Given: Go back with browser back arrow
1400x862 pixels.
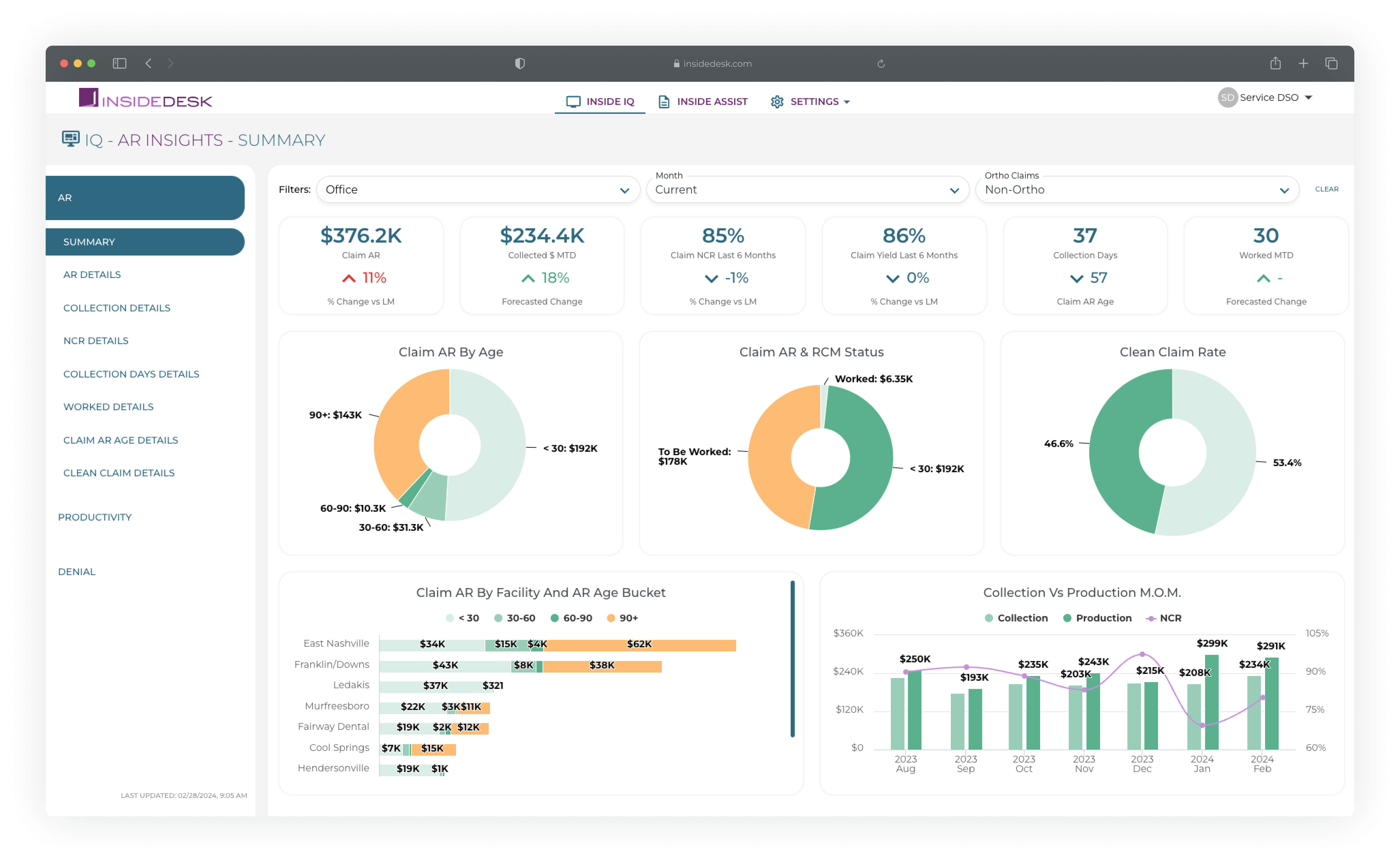Looking at the screenshot, I should coord(148,63).
